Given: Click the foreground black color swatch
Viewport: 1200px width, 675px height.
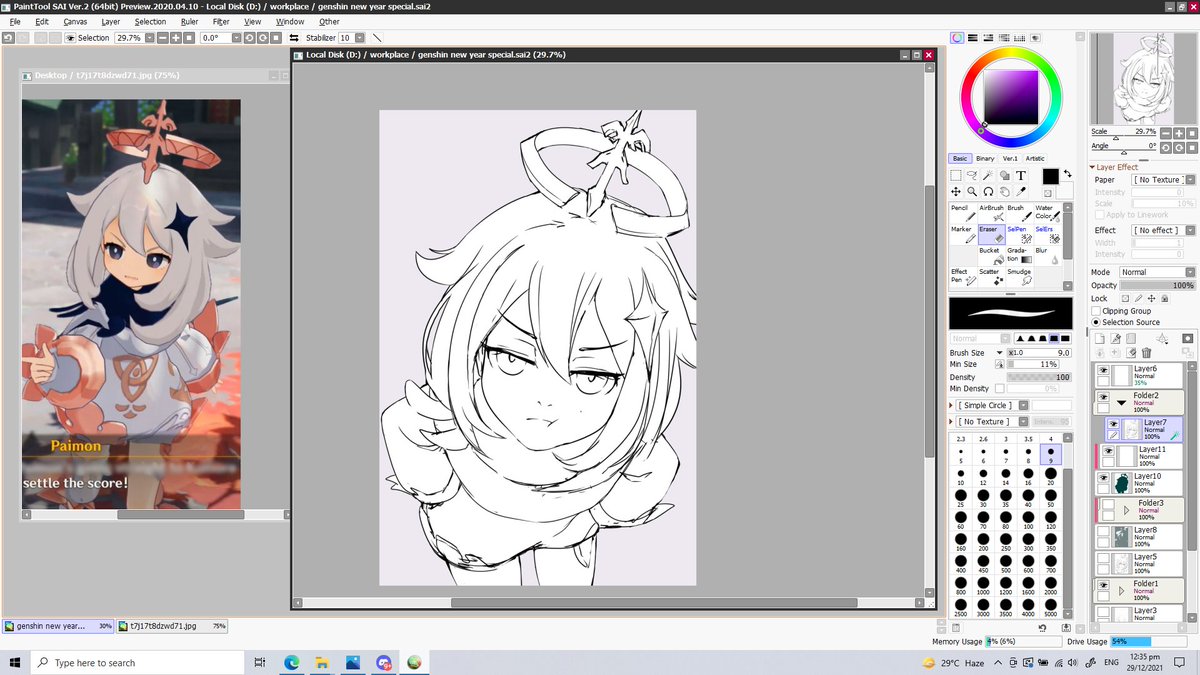Looking at the screenshot, I should click(x=1050, y=177).
